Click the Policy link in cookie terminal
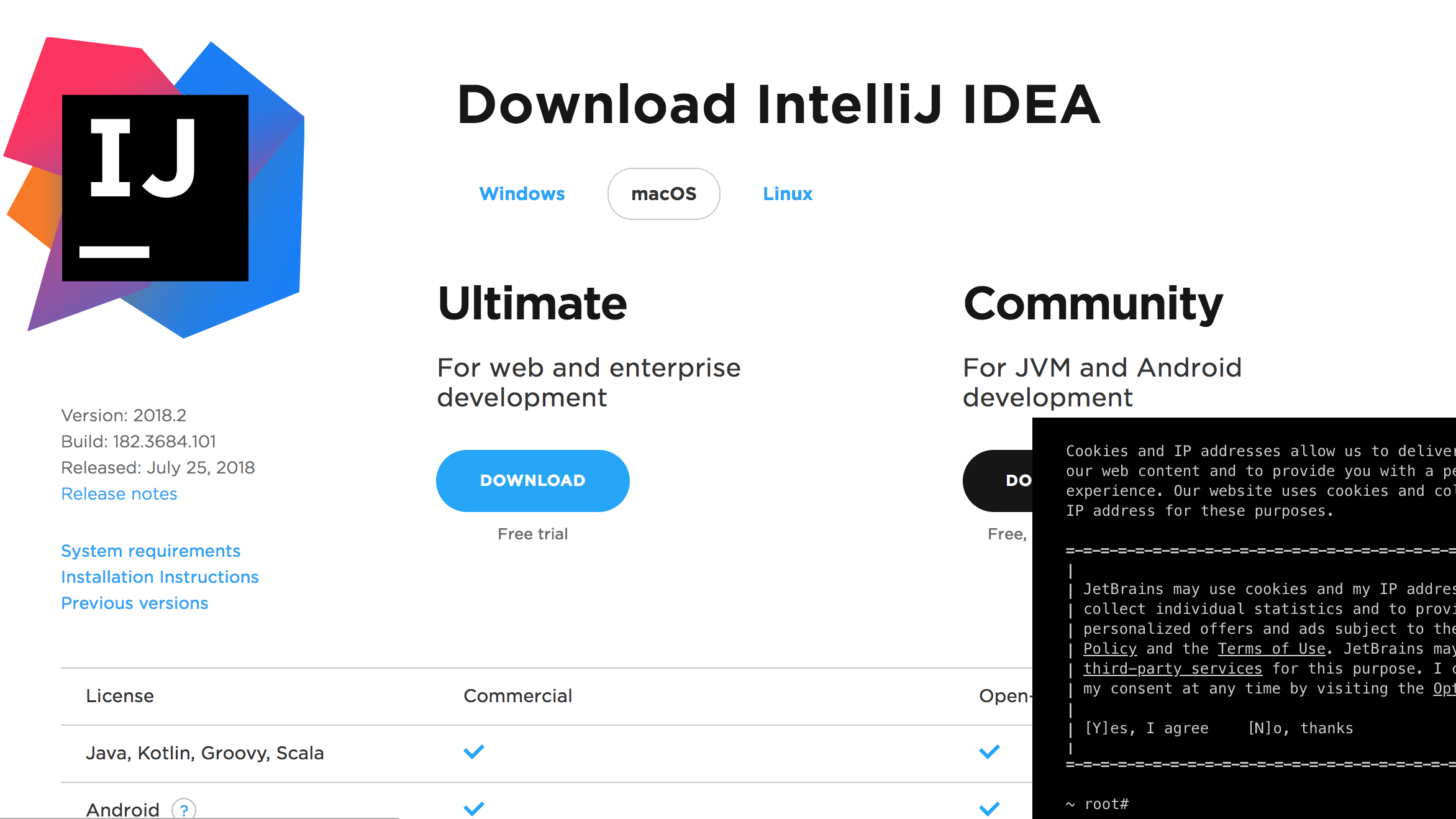 pos(1110,649)
